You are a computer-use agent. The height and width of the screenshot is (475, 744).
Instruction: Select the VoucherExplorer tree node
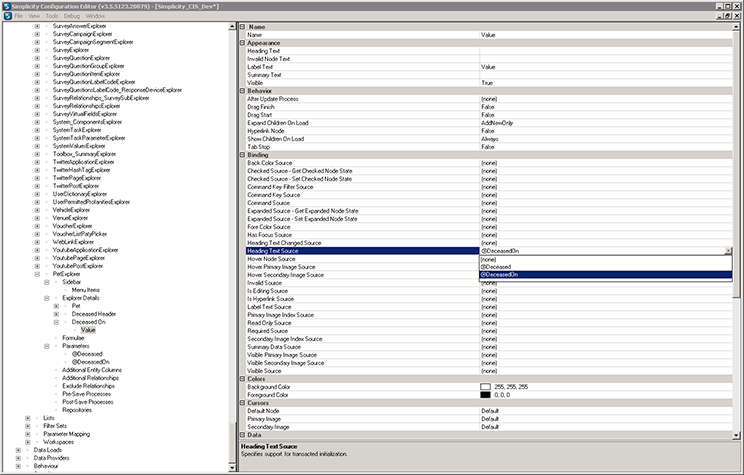[72, 226]
